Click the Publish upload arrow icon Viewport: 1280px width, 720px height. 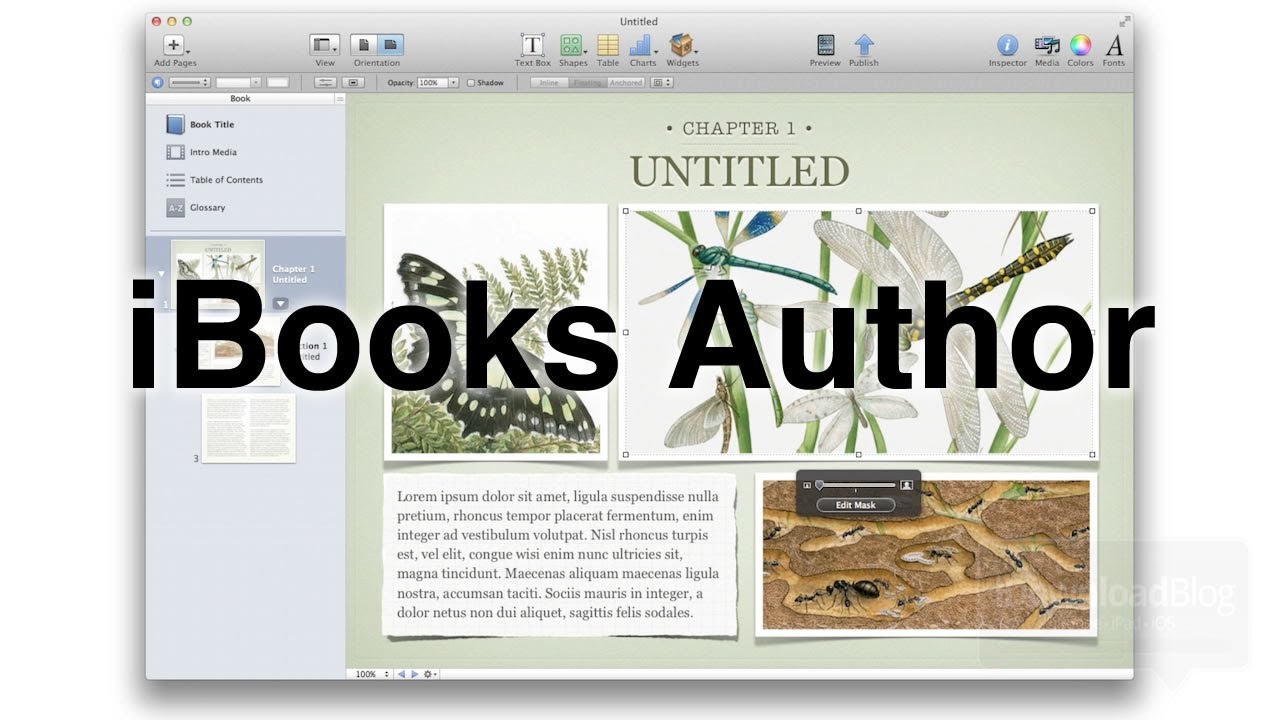(864, 45)
